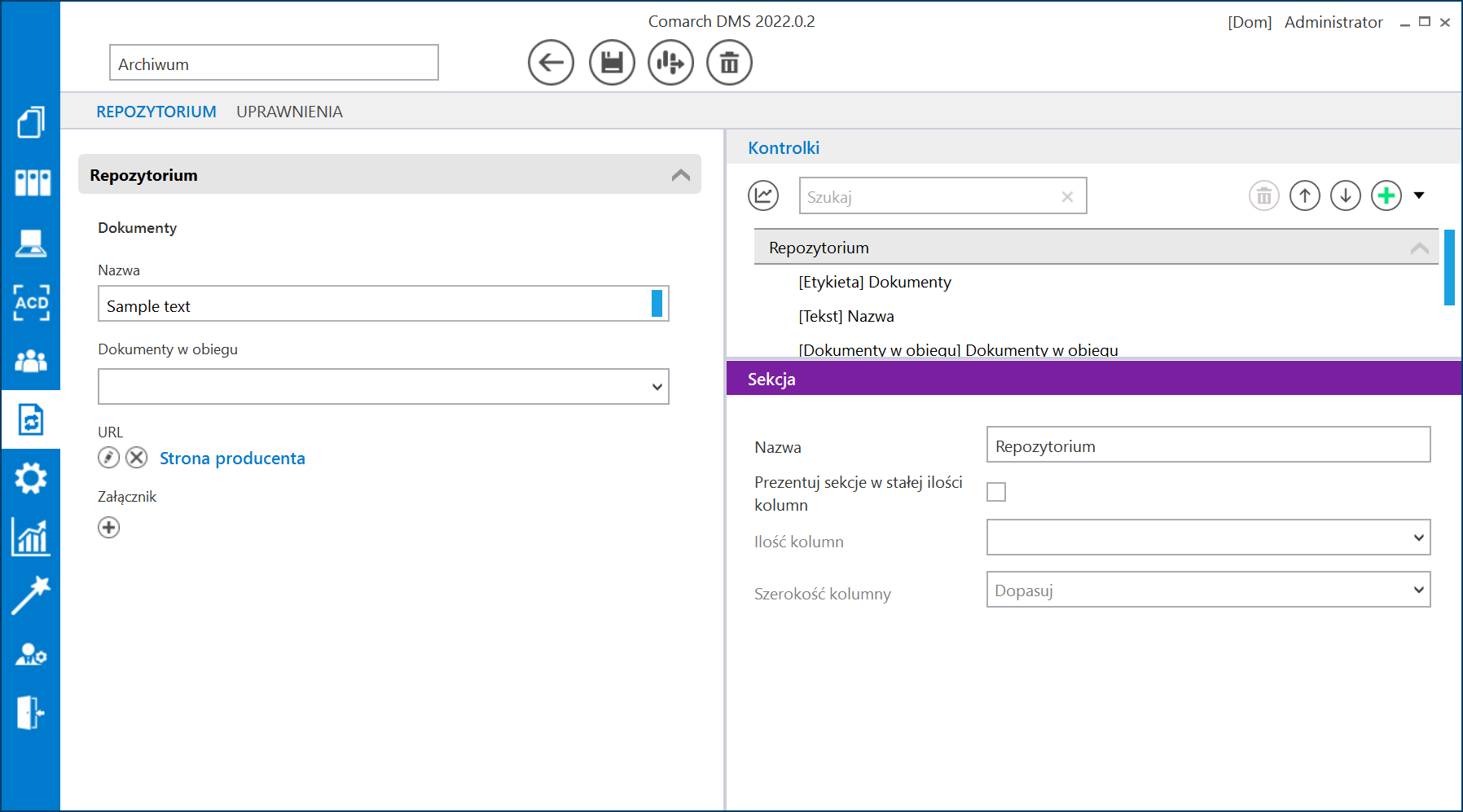
Task: Delete the repository with the top toolbar trash icon
Action: (729, 63)
